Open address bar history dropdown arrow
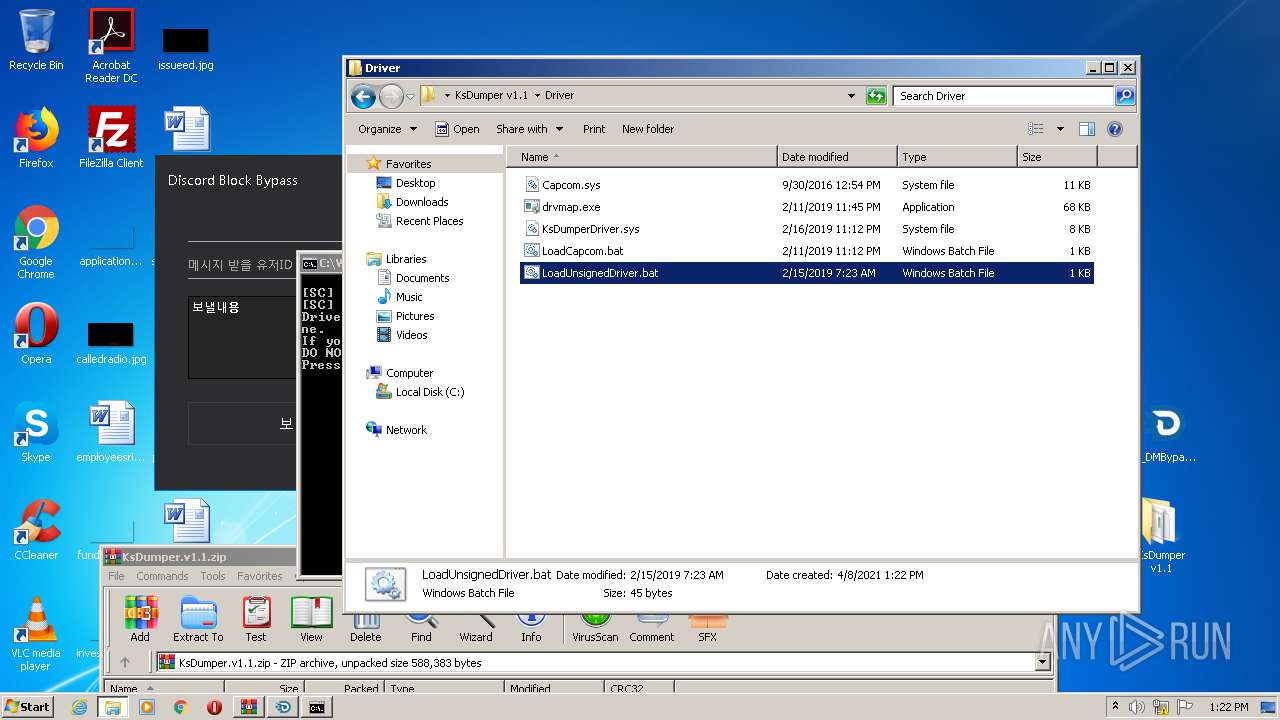 coord(851,96)
